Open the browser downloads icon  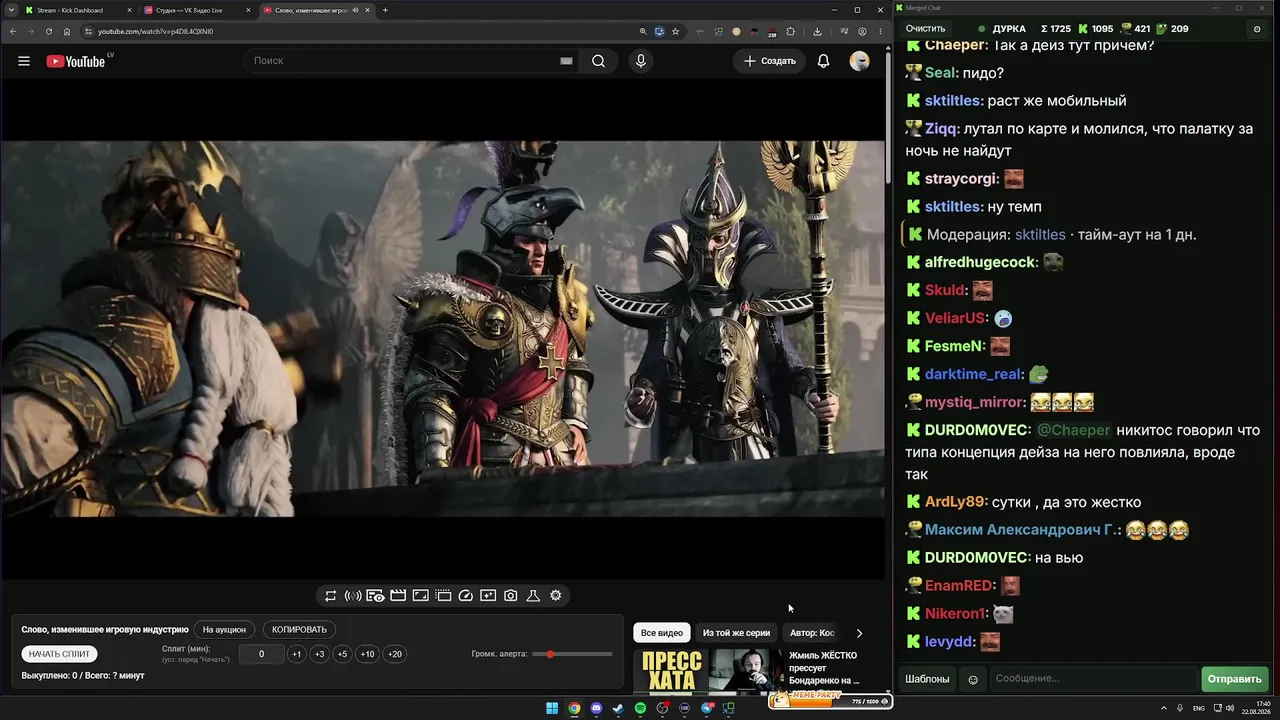click(x=817, y=31)
